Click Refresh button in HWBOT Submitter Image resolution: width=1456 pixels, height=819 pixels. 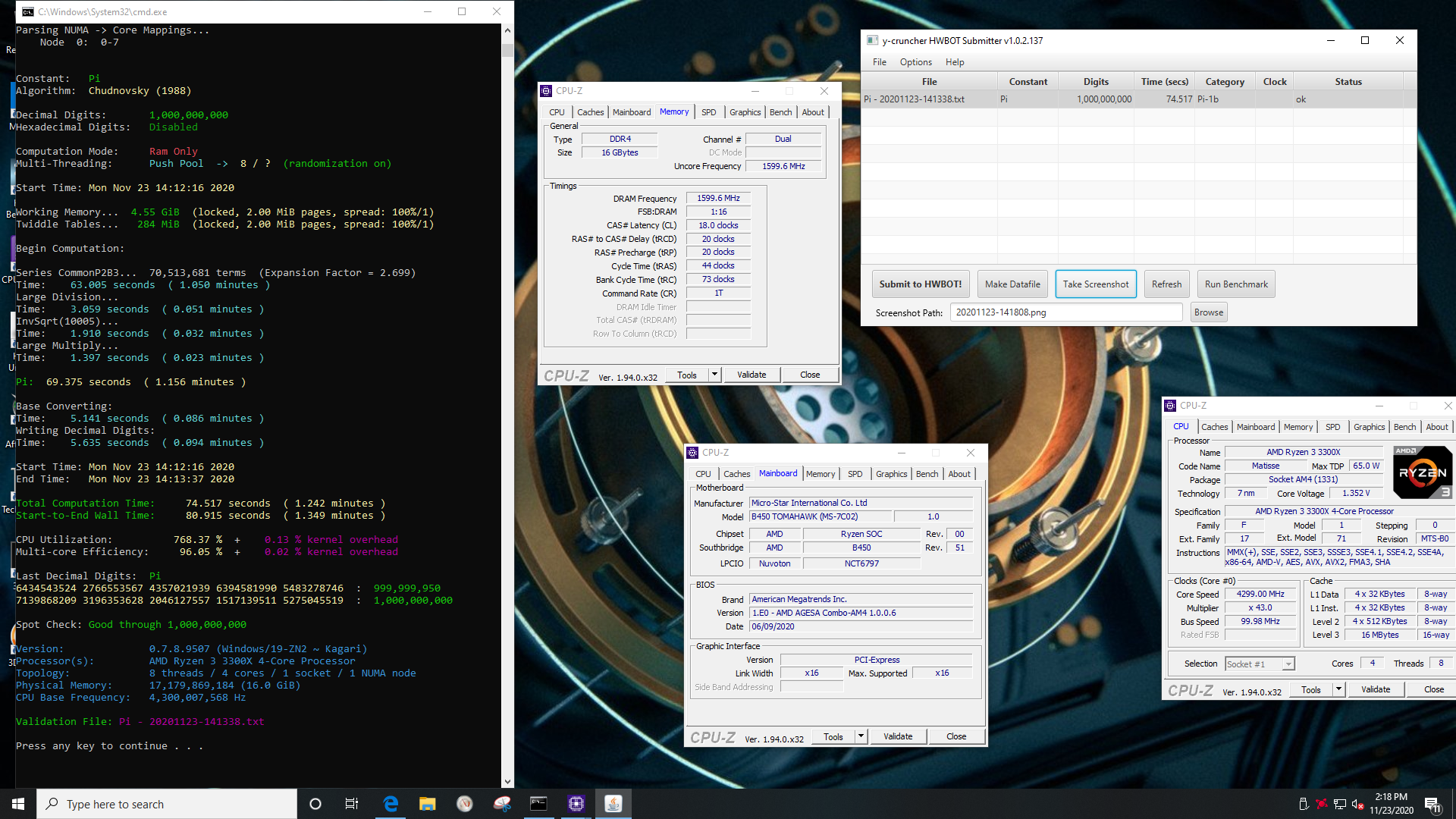(x=1166, y=284)
